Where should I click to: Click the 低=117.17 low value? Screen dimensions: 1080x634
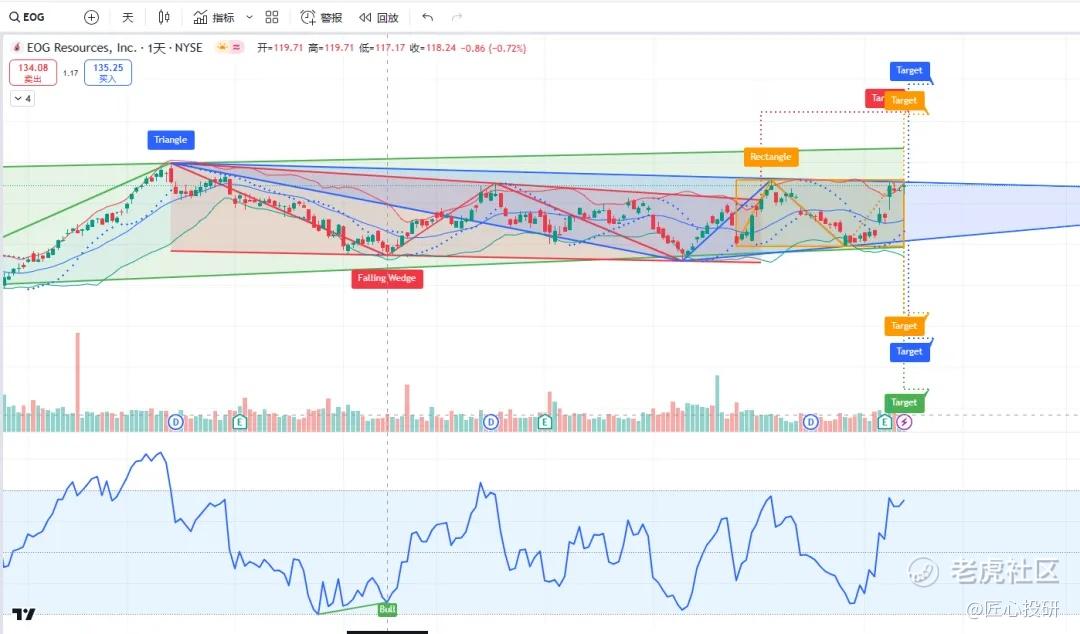pos(382,48)
